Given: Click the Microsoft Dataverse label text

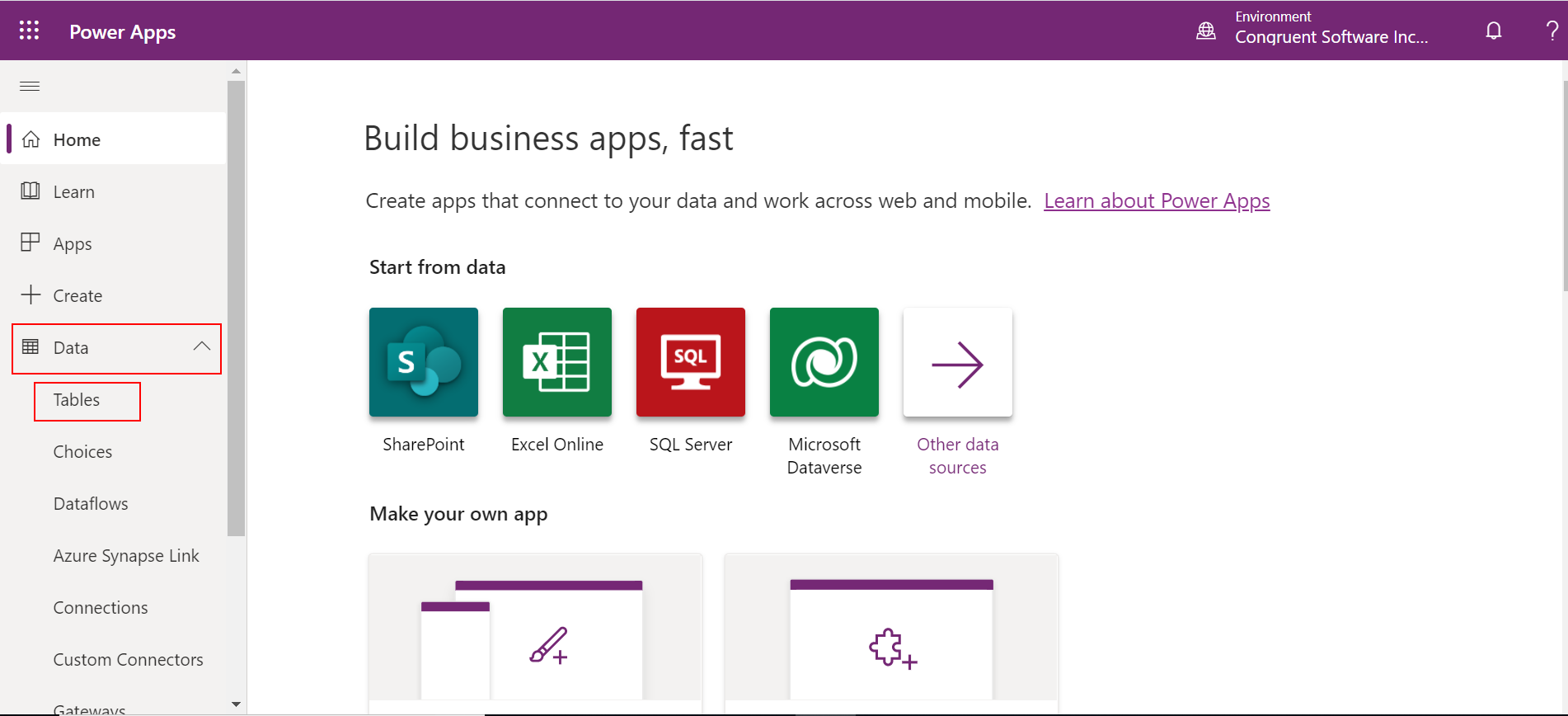Looking at the screenshot, I should 824,456.
